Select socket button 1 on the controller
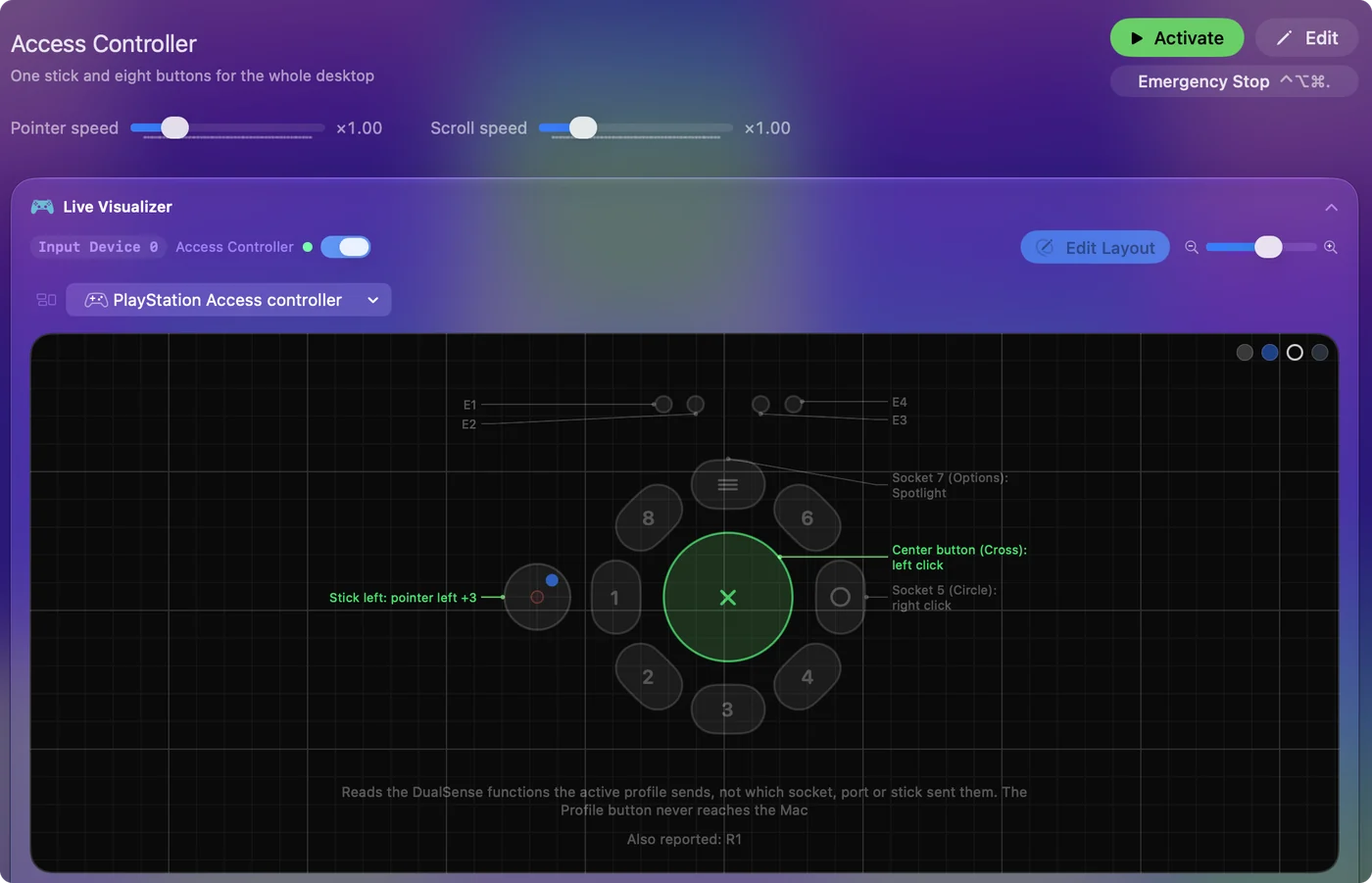 point(616,597)
